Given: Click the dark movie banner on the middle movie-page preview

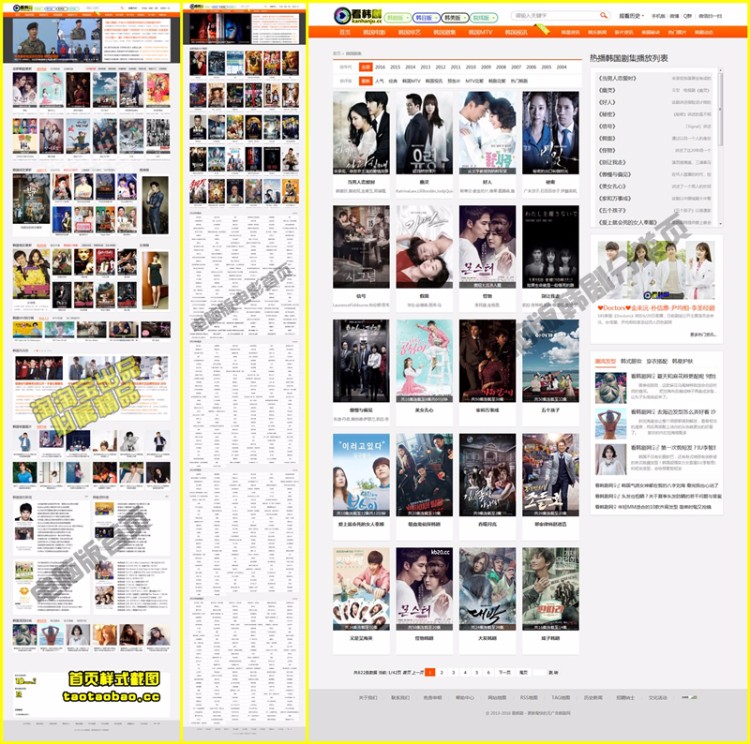Looking at the screenshot, I should (220, 28).
